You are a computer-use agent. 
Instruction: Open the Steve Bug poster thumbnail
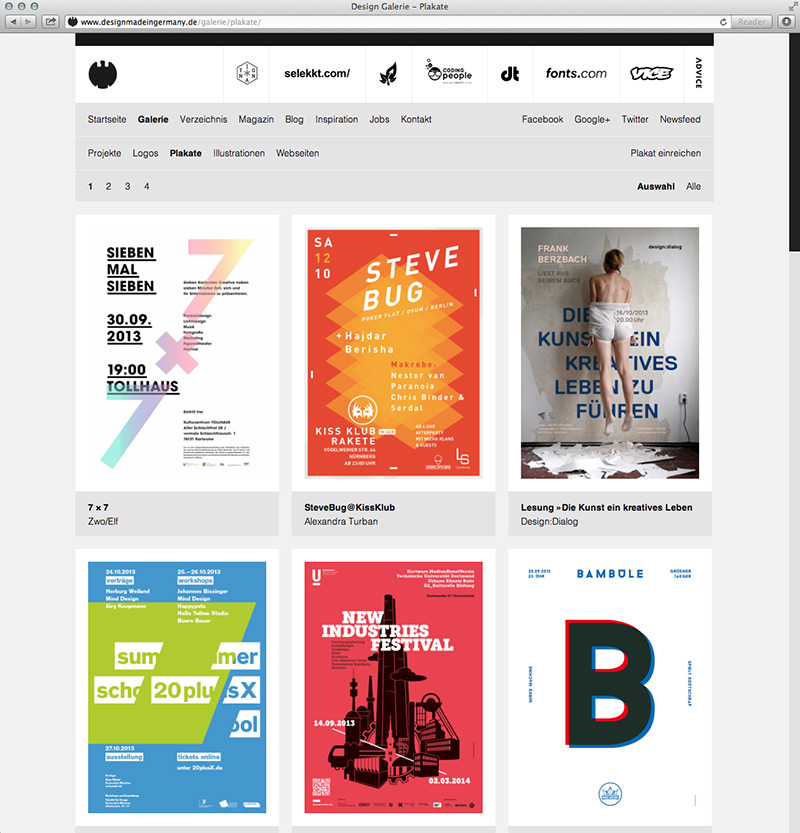[x=393, y=352]
